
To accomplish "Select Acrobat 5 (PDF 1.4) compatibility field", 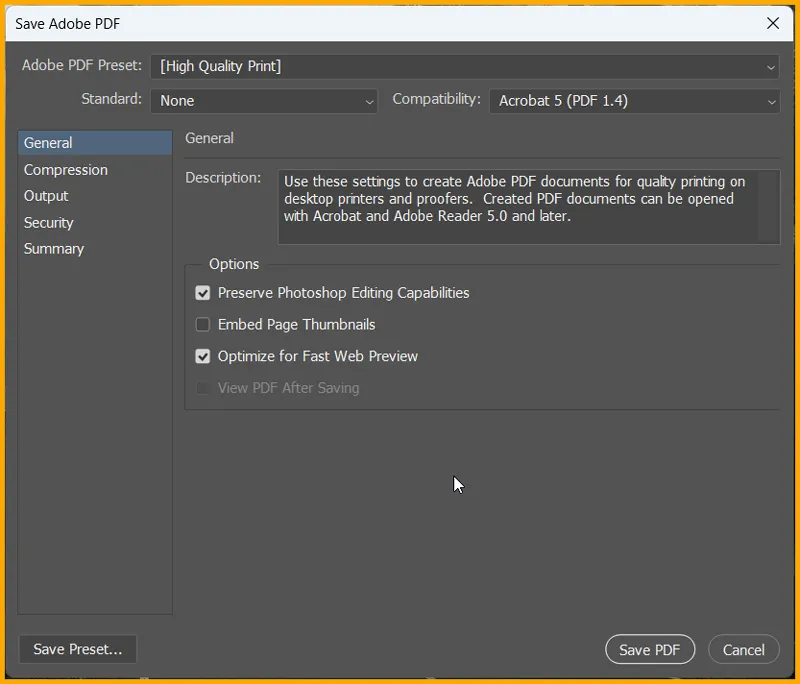I will 634,100.
